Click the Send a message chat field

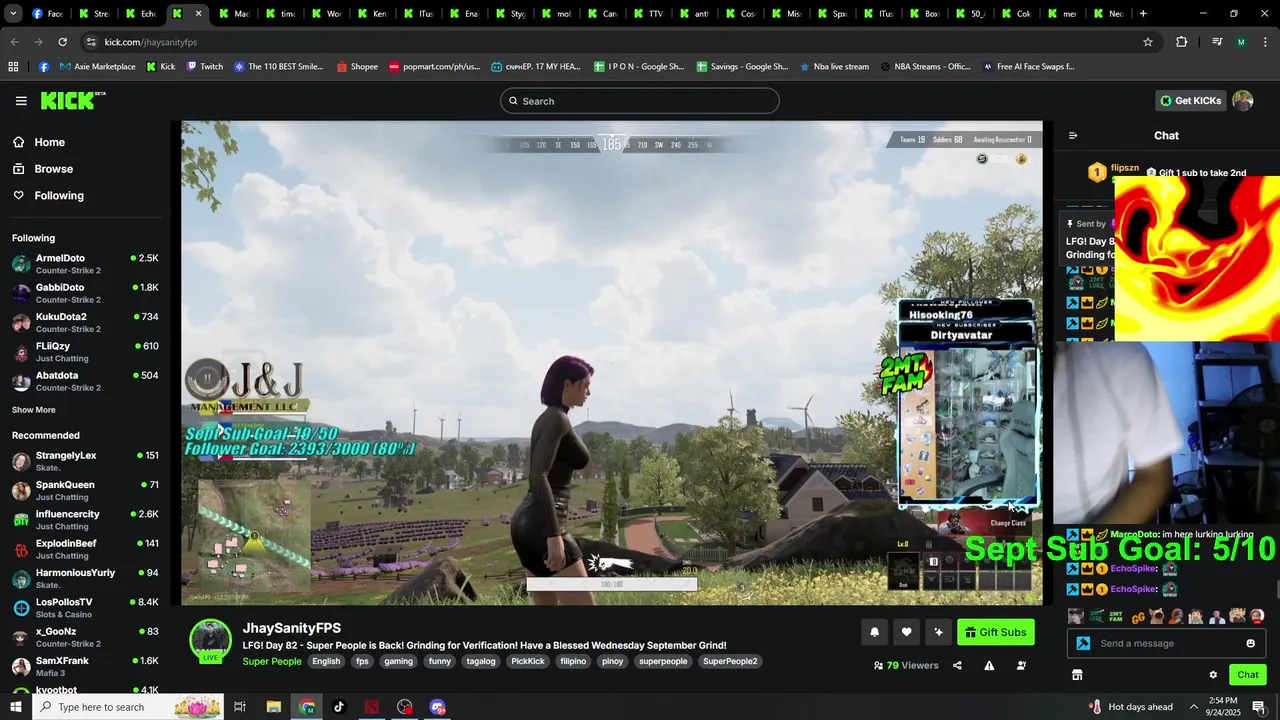1165,643
